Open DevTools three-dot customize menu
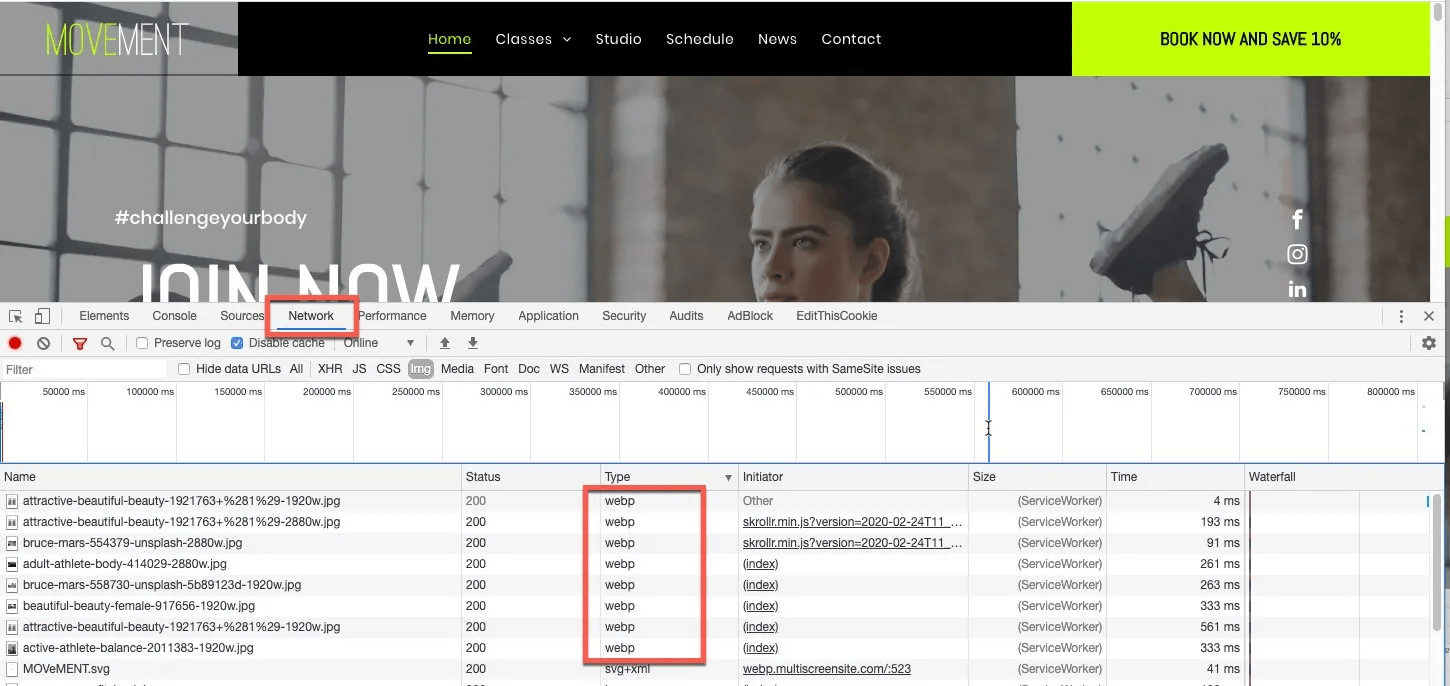Viewport: 1450px width, 686px height. point(1401,316)
